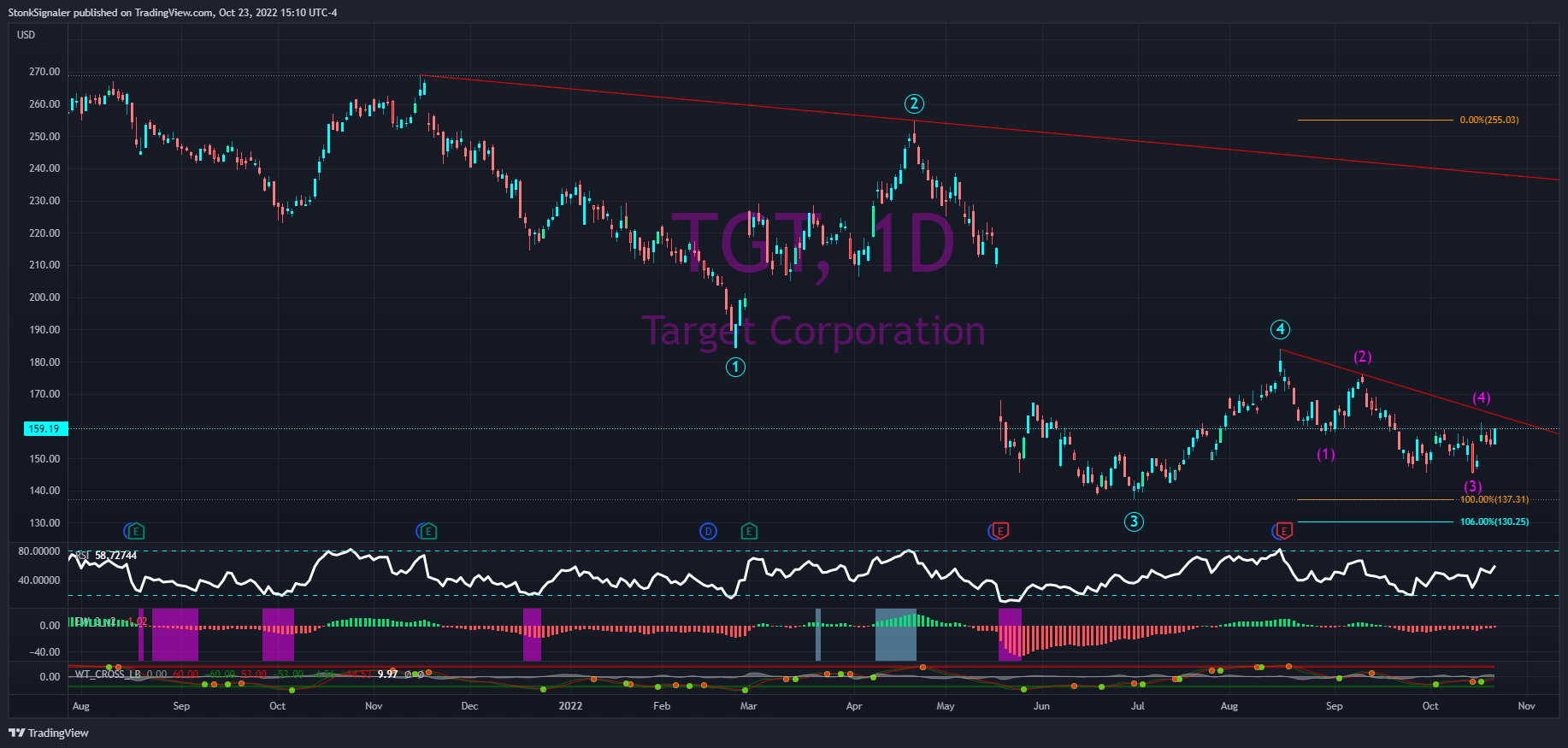
Task: Open the August 2022 red earnings E marker
Action: pos(1284,532)
